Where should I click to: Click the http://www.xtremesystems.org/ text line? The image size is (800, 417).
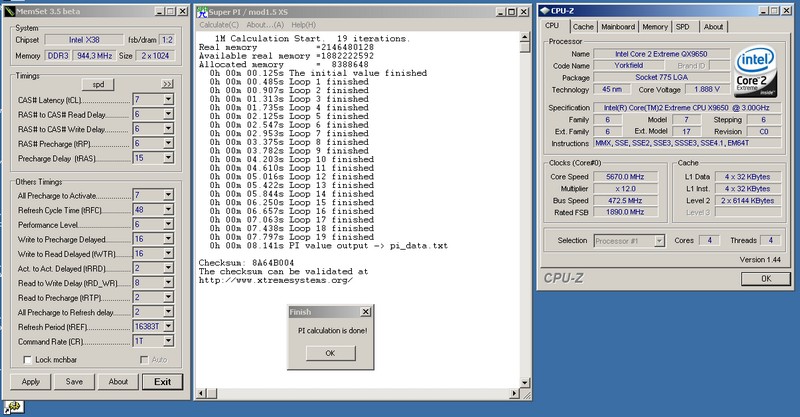276,280
